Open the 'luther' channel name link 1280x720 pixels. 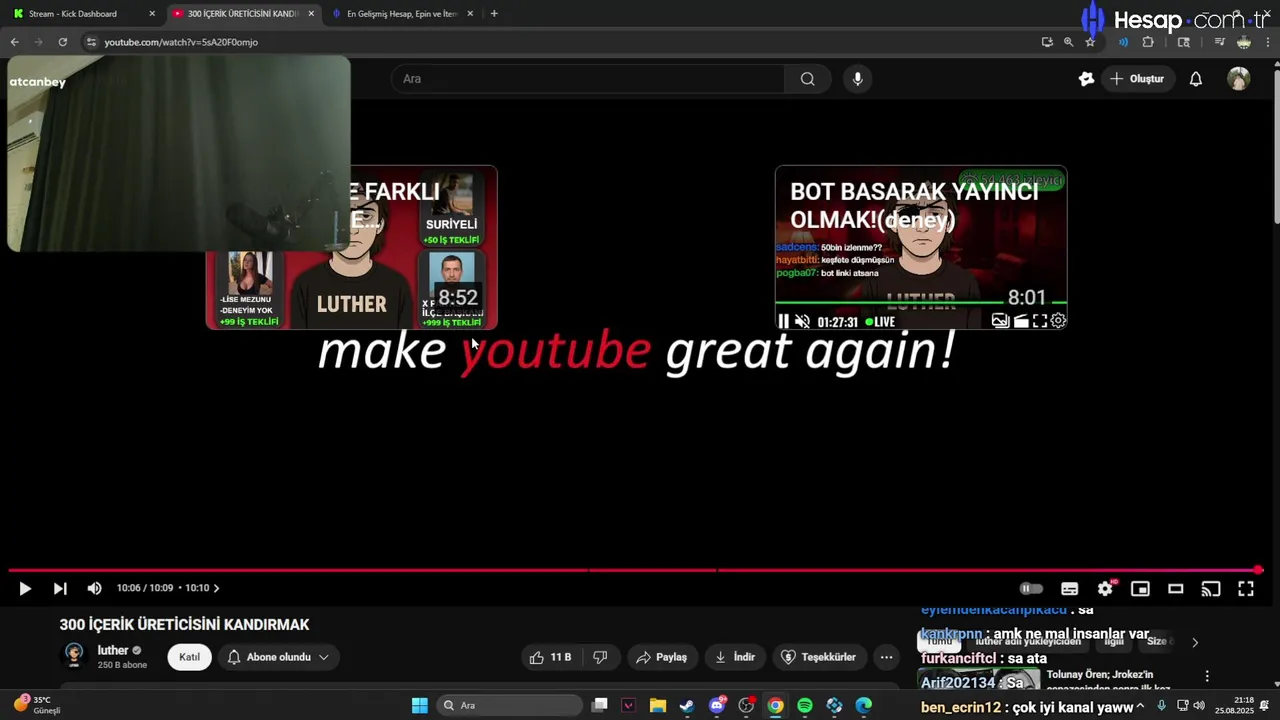(113, 650)
